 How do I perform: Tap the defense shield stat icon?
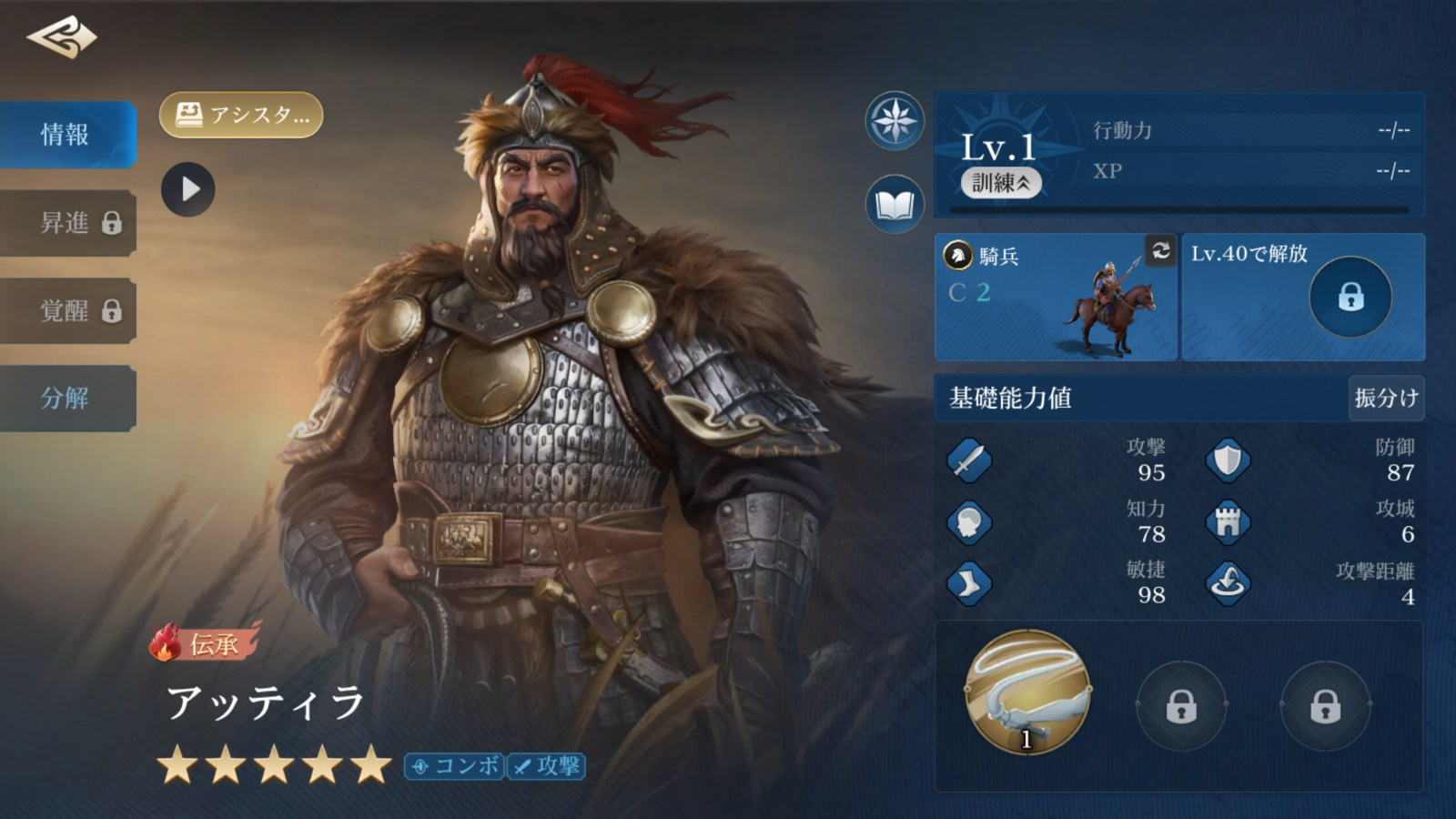(x=1228, y=460)
